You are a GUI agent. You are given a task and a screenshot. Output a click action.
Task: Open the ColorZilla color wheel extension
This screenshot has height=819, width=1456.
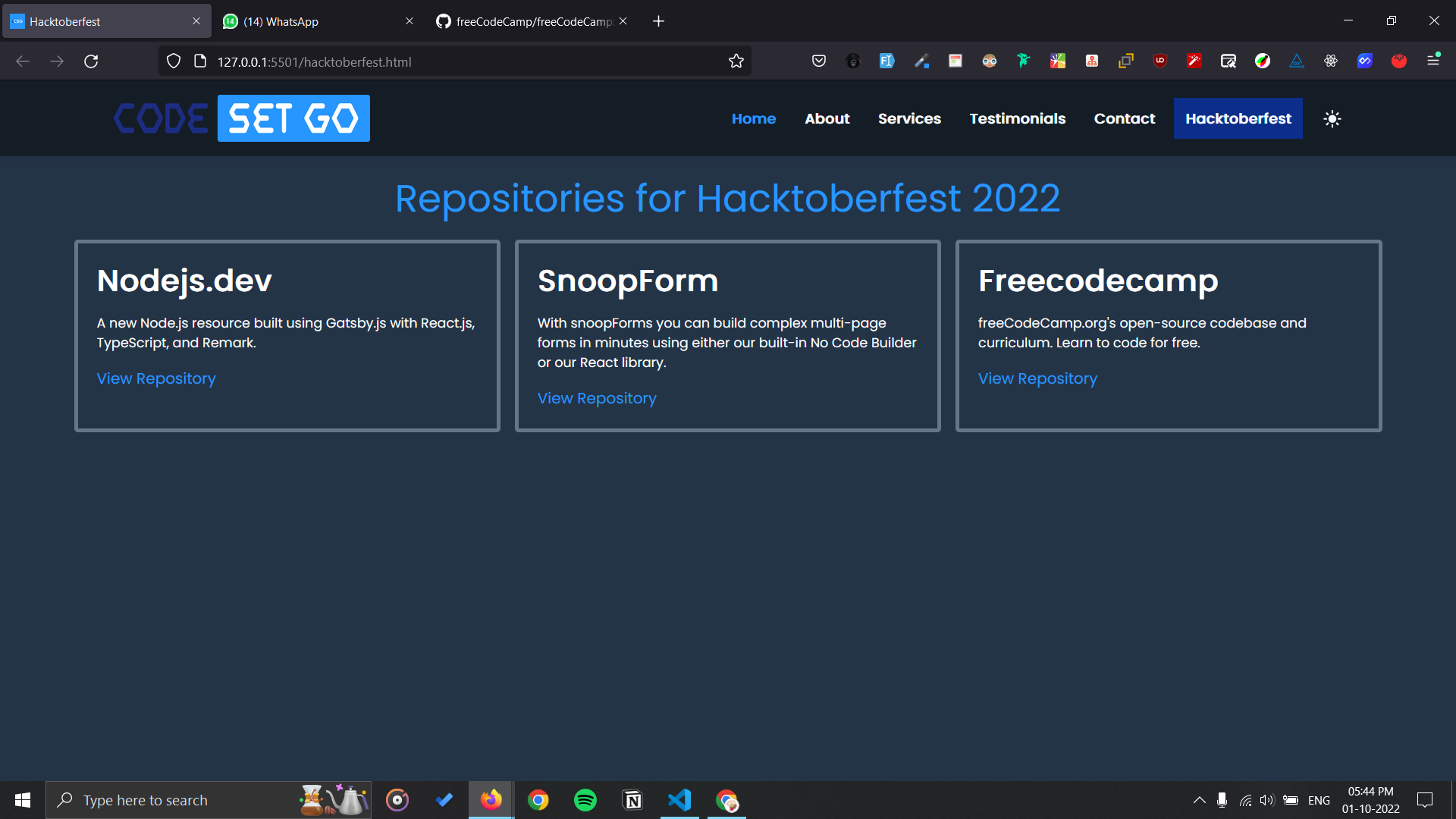coord(1263,61)
